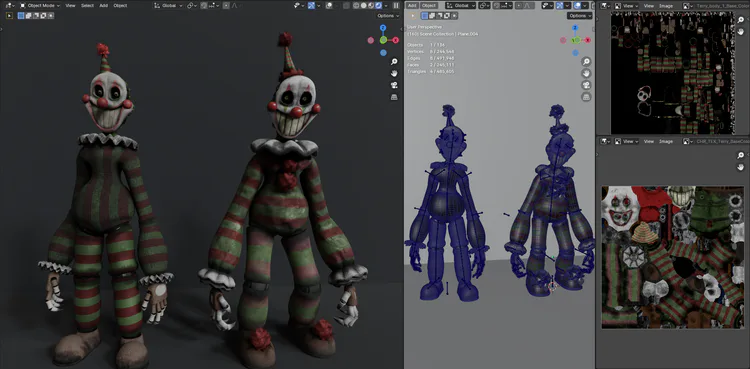Toggle perspective/orthographic grid in left viewport
Viewport: 750px width, 369px height.
394,97
